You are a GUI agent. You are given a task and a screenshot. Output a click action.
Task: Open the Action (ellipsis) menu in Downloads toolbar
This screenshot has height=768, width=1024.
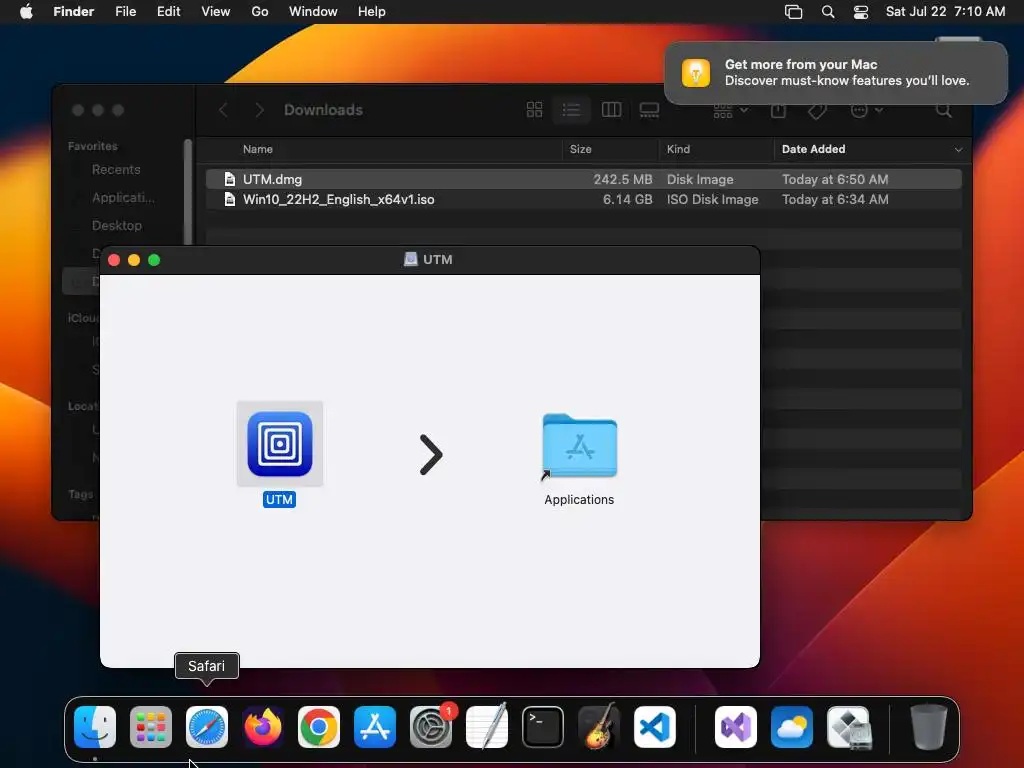click(x=867, y=110)
